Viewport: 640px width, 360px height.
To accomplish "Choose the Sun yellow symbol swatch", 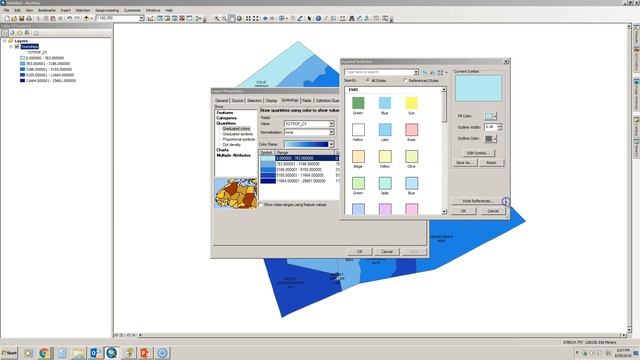I will (411, 103).
